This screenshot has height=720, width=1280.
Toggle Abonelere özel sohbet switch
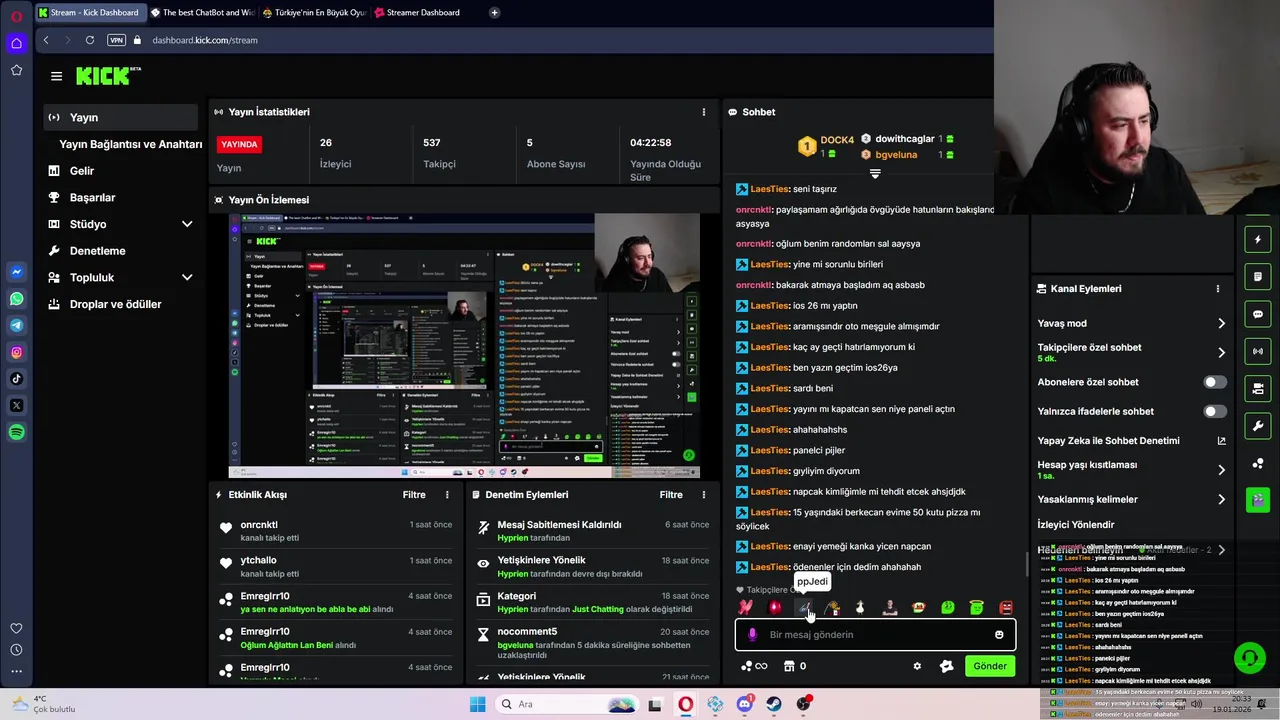click(x=1215, y=382)
